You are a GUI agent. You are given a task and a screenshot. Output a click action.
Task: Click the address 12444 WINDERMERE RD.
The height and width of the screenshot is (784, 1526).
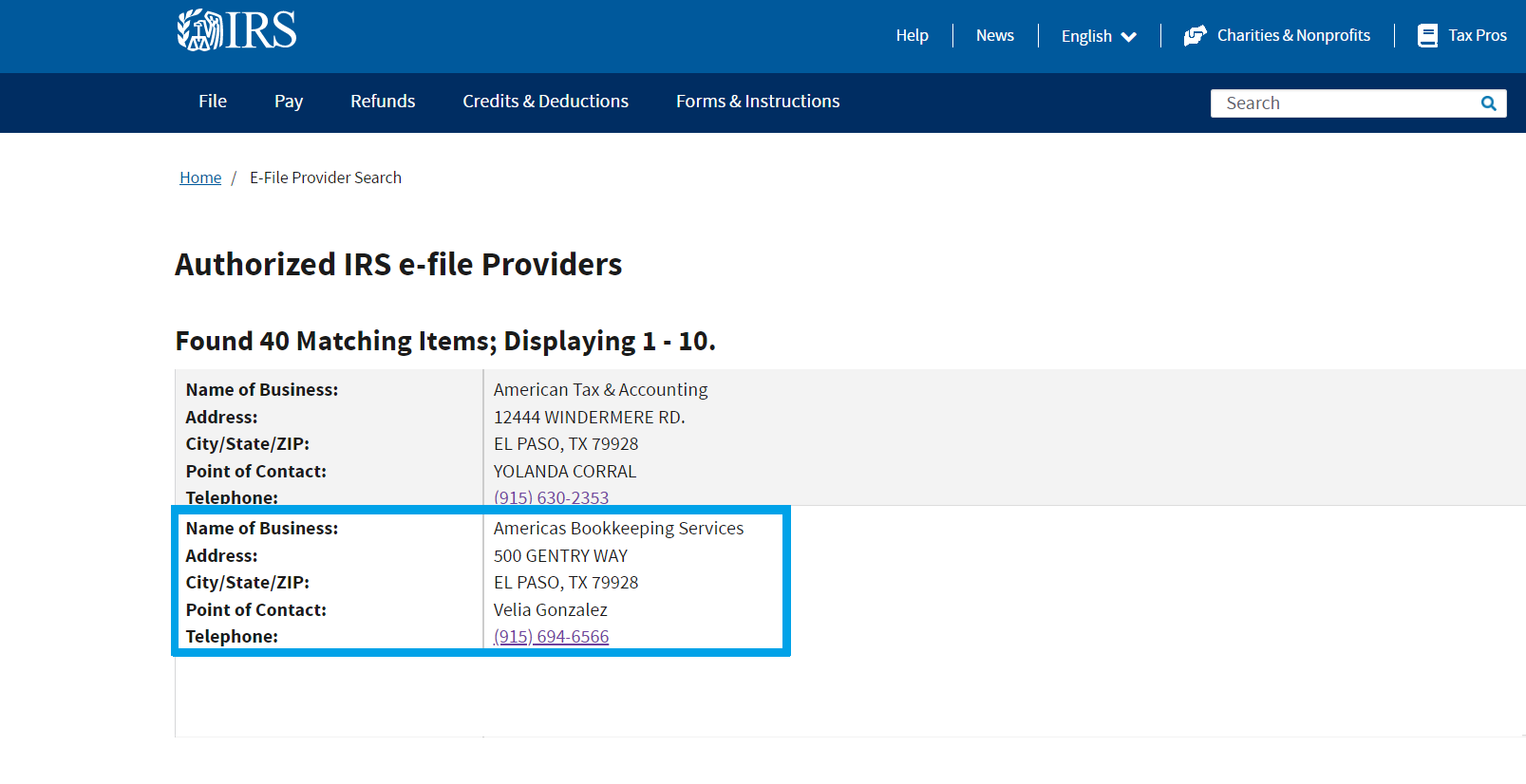click(589, 418)
